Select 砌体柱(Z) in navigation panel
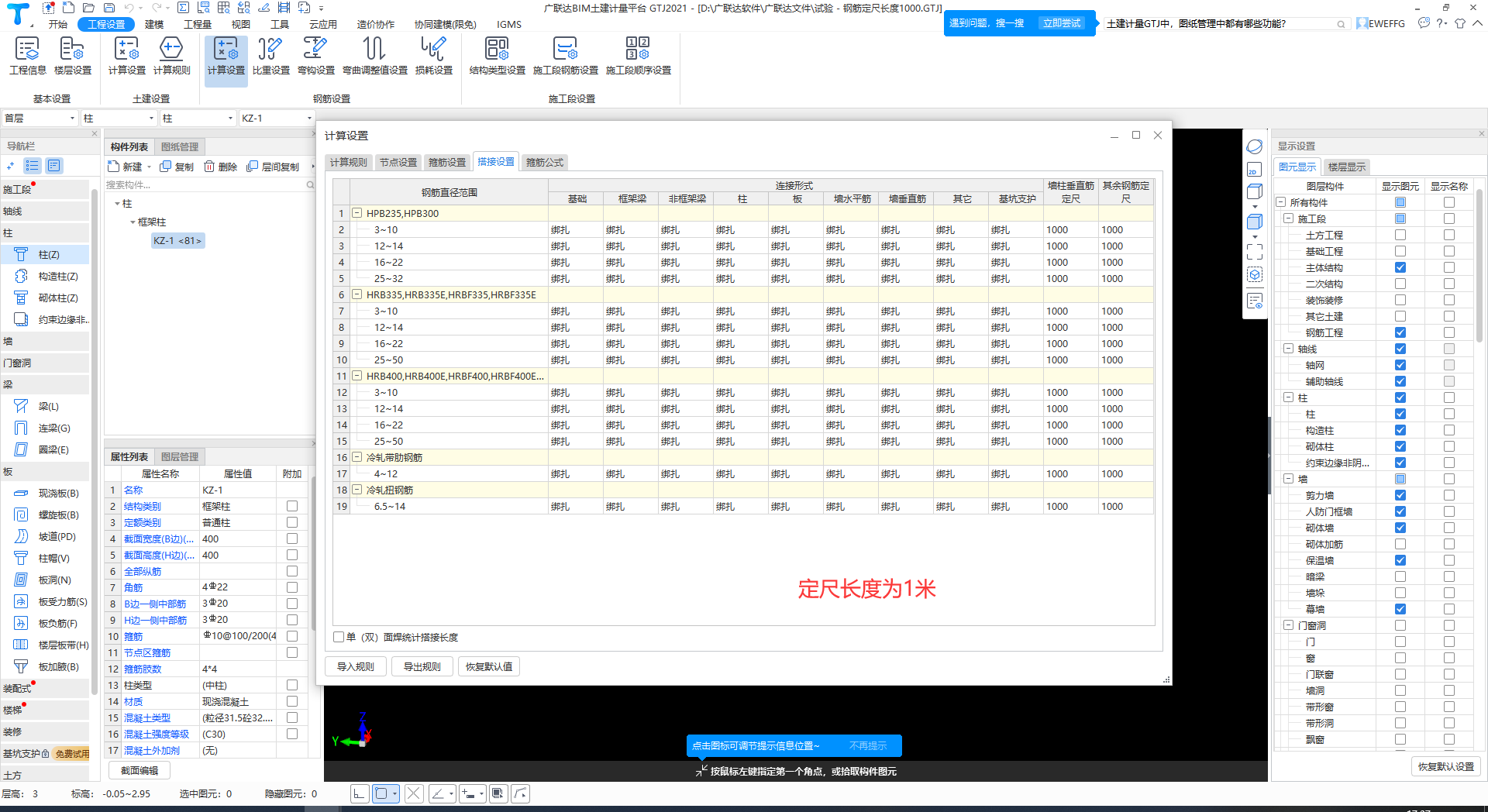Screen dimensions: 1488x812 (x=46, y=298)
